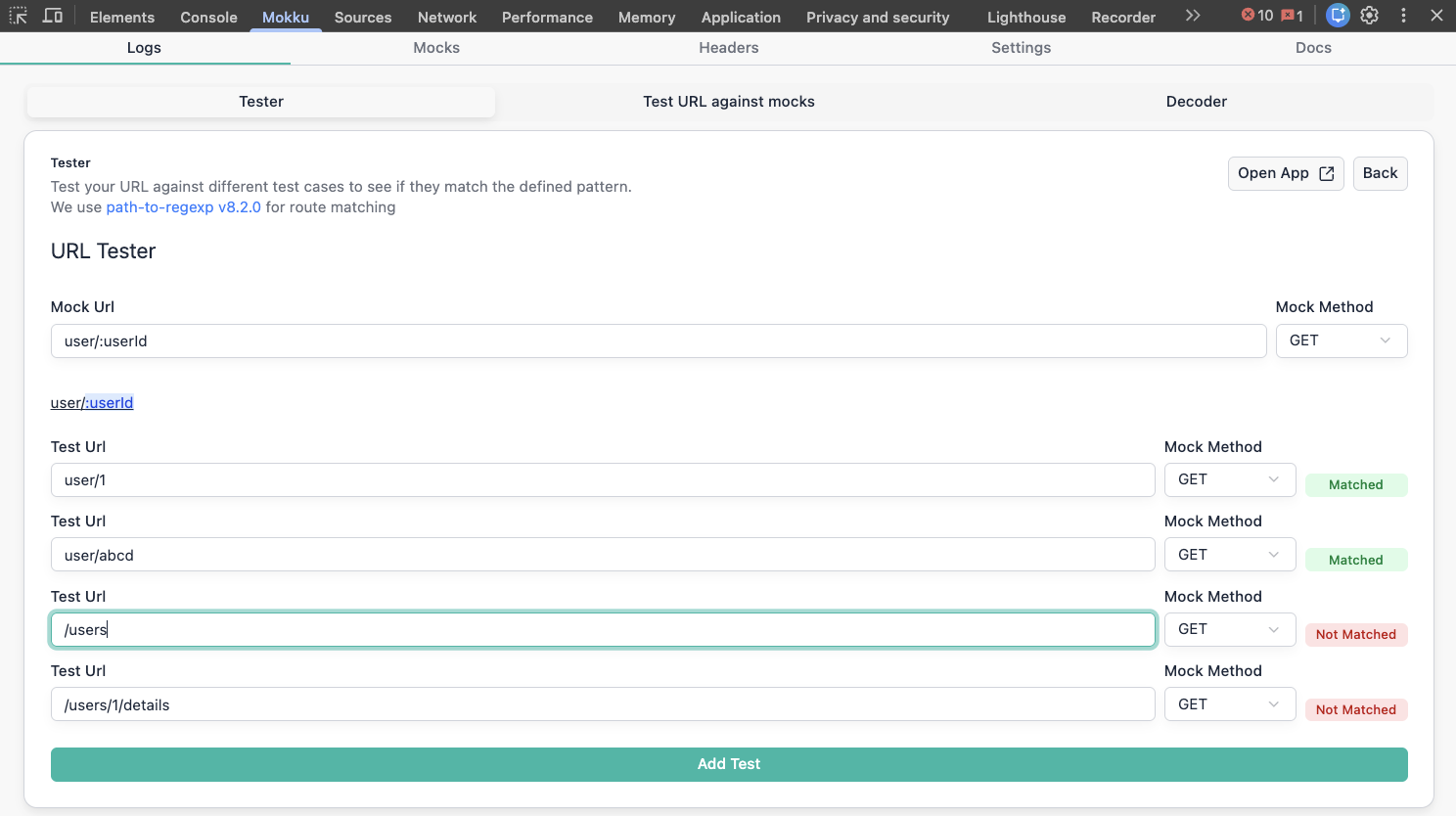The height and width of the screenshot is (816, 1456).
Task: Follow the path-to-regexp v8.2.0 link
Action: (x=183, y=207)
